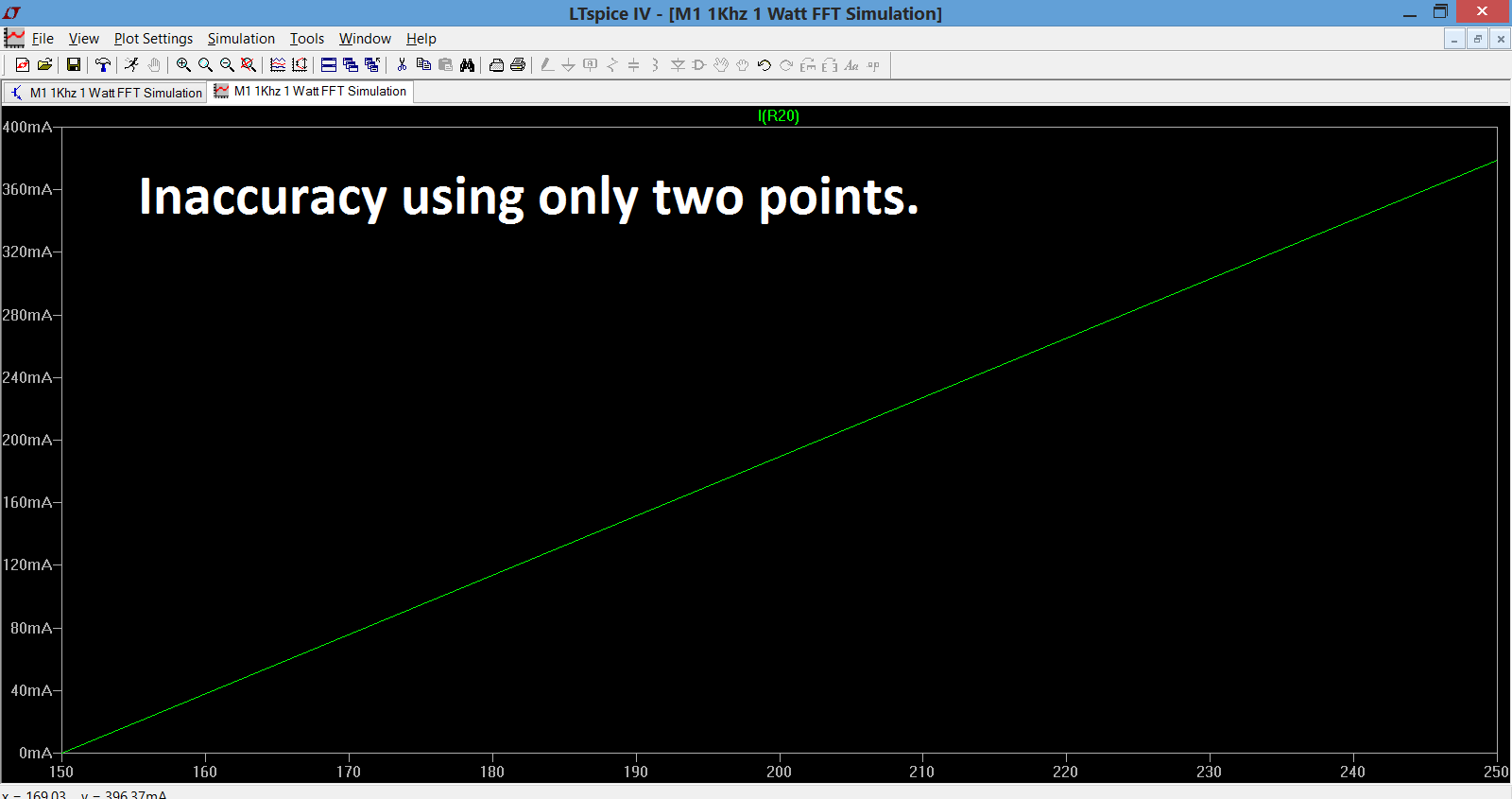This screenshot has height=799, width=1512.
Task: Click the Print Setup icon
Action: 496,64
